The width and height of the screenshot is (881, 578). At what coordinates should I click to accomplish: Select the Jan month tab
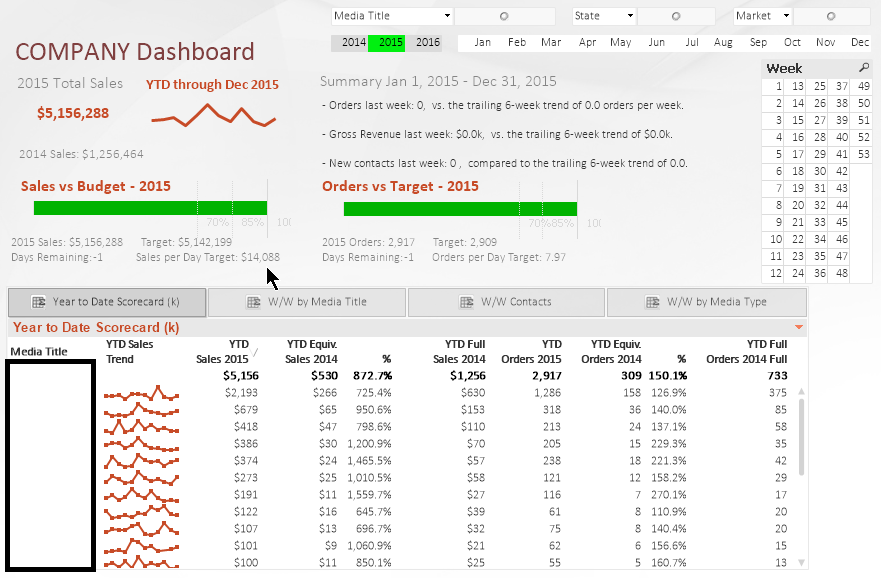tap(482, 43)
